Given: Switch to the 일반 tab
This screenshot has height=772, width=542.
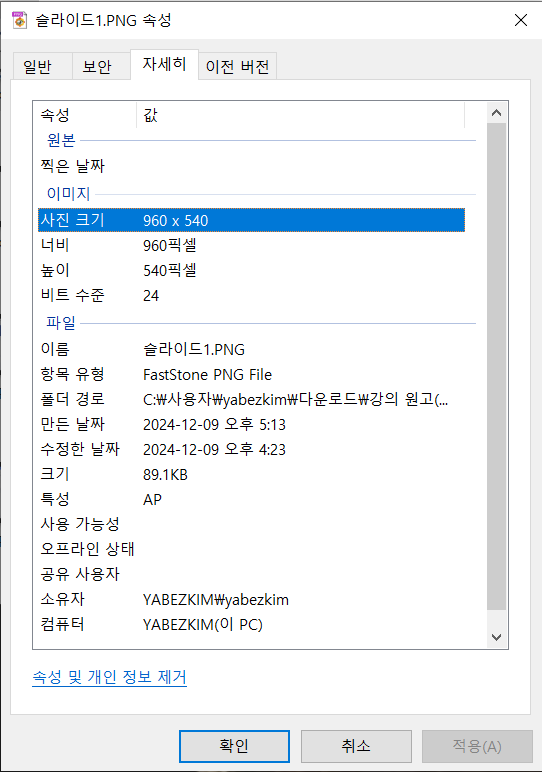Looking at the screenshot, I should pos(42,66).
